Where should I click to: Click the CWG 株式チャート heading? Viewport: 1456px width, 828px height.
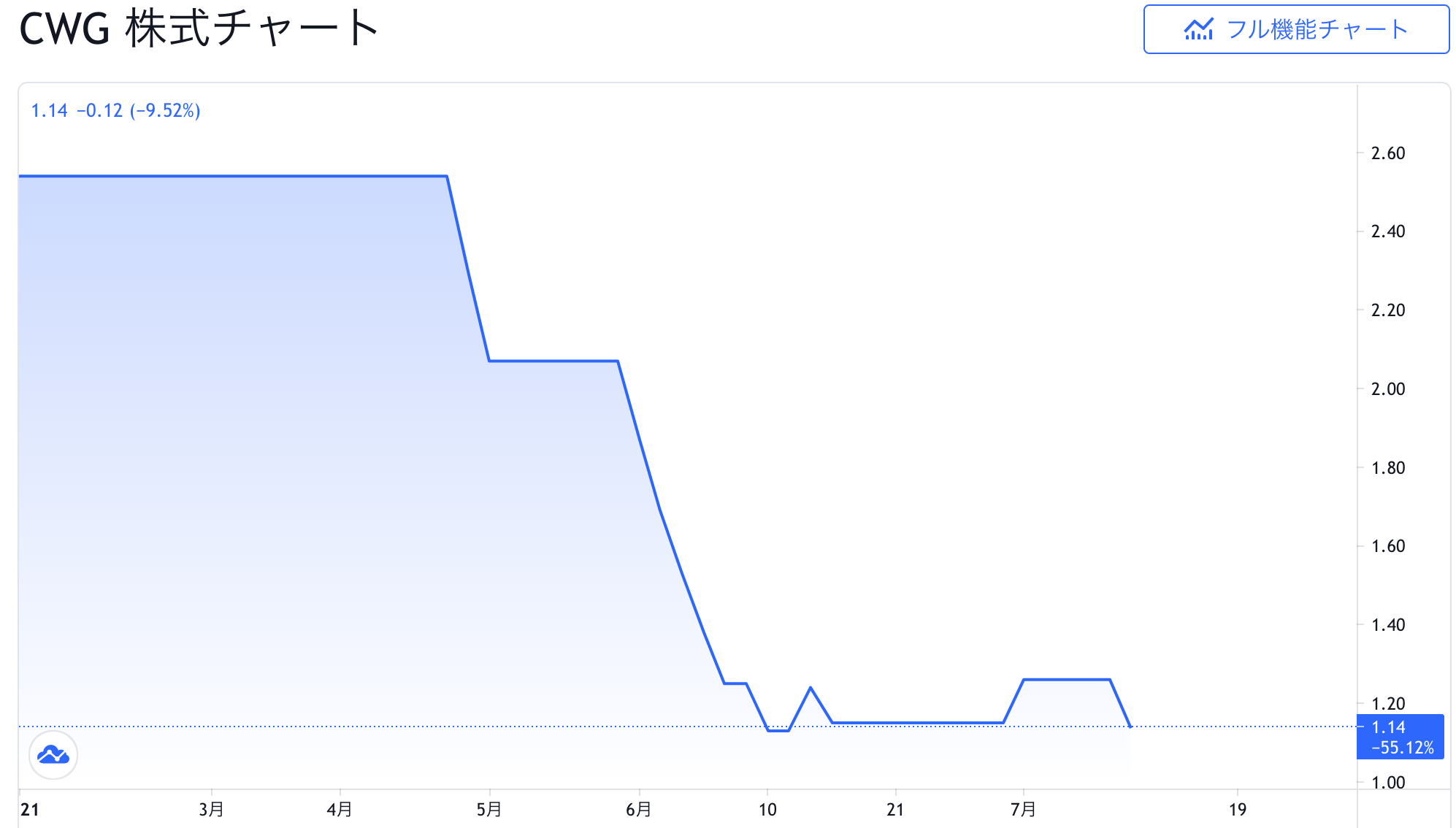click(x=199, y=29)
